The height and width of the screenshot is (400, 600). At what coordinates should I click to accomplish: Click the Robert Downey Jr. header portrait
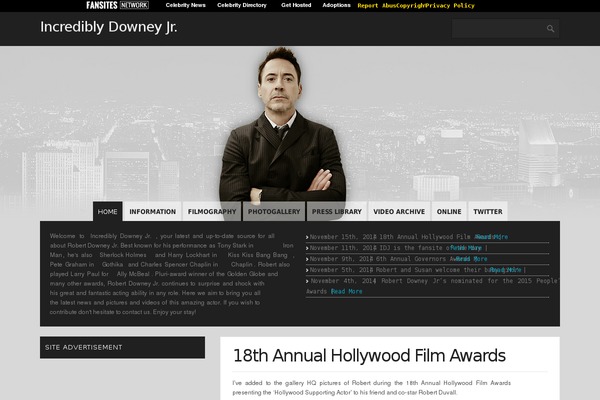[x=282, y=128]
